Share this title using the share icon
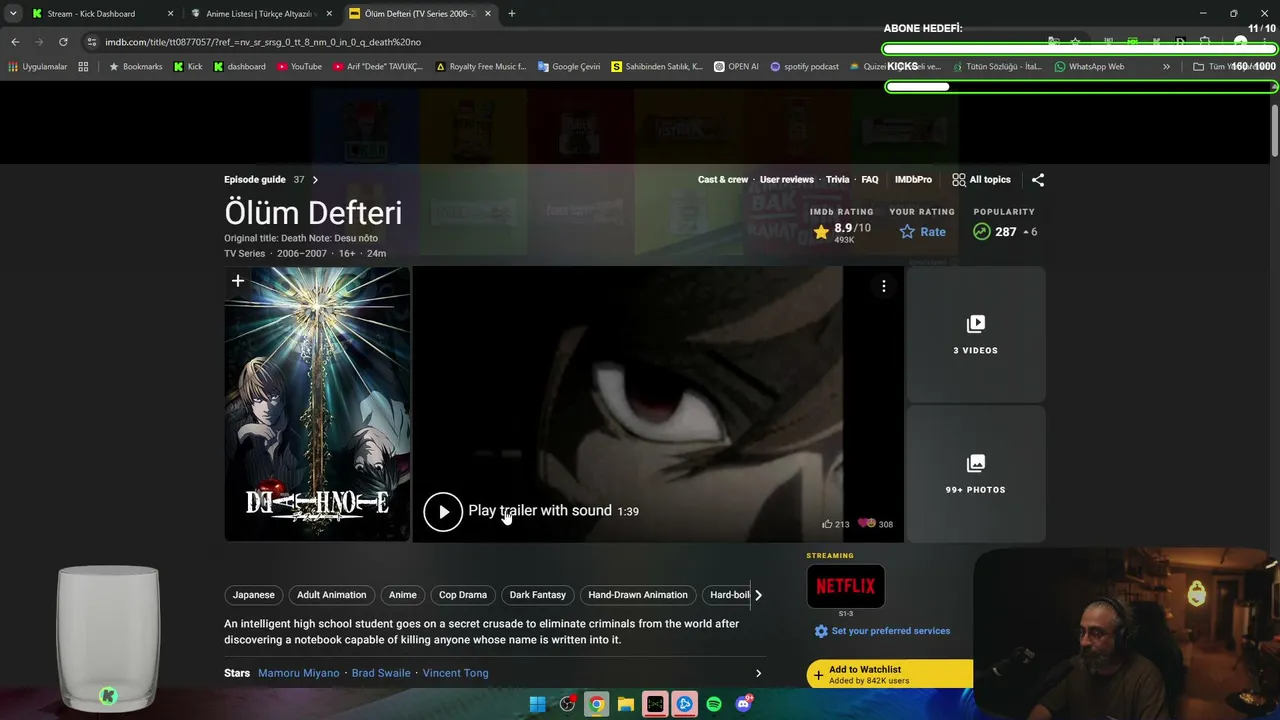1280x720 pixels. pos(1038,180)
